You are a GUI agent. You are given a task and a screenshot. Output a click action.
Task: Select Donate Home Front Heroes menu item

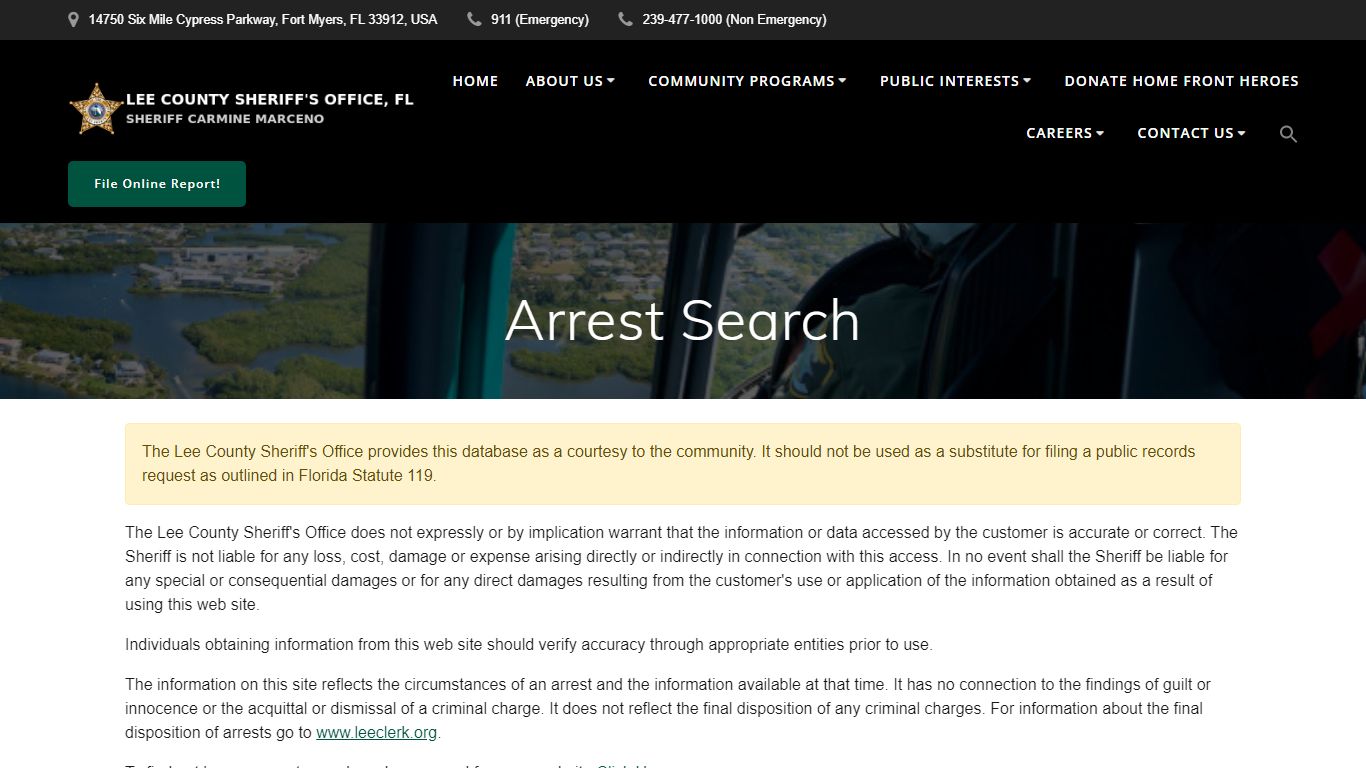point(1181,81)
